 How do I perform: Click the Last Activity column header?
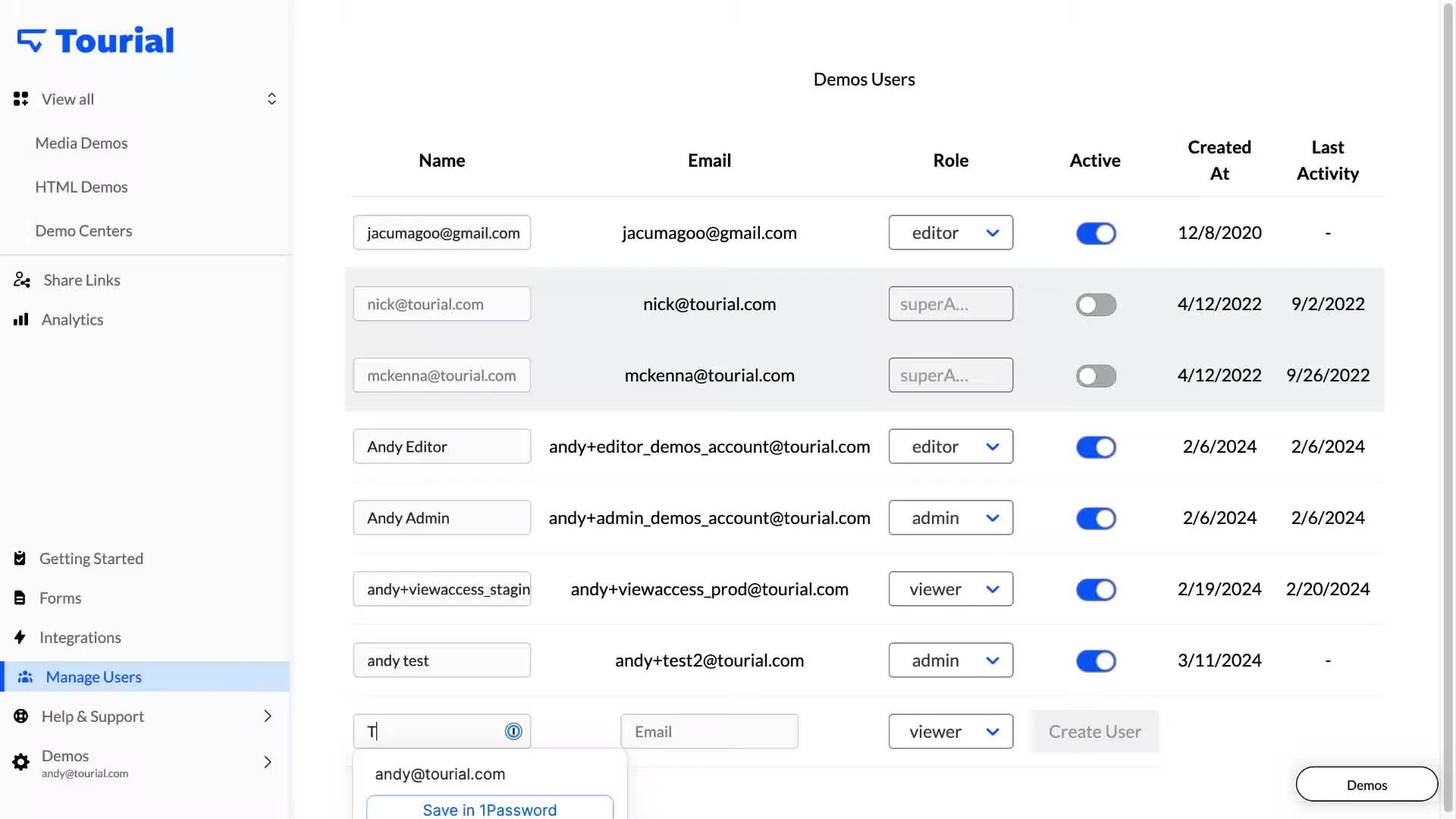click(x=1328, y=160)
